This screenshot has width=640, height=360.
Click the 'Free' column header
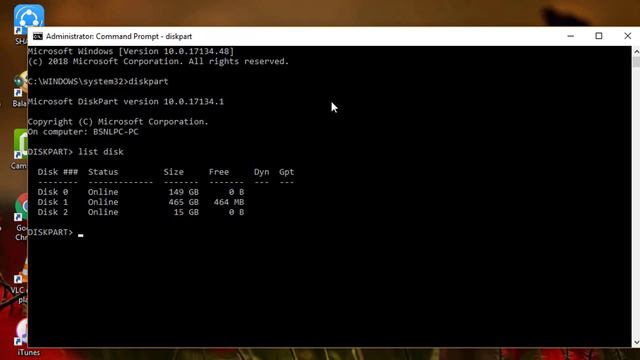[219, 172]
